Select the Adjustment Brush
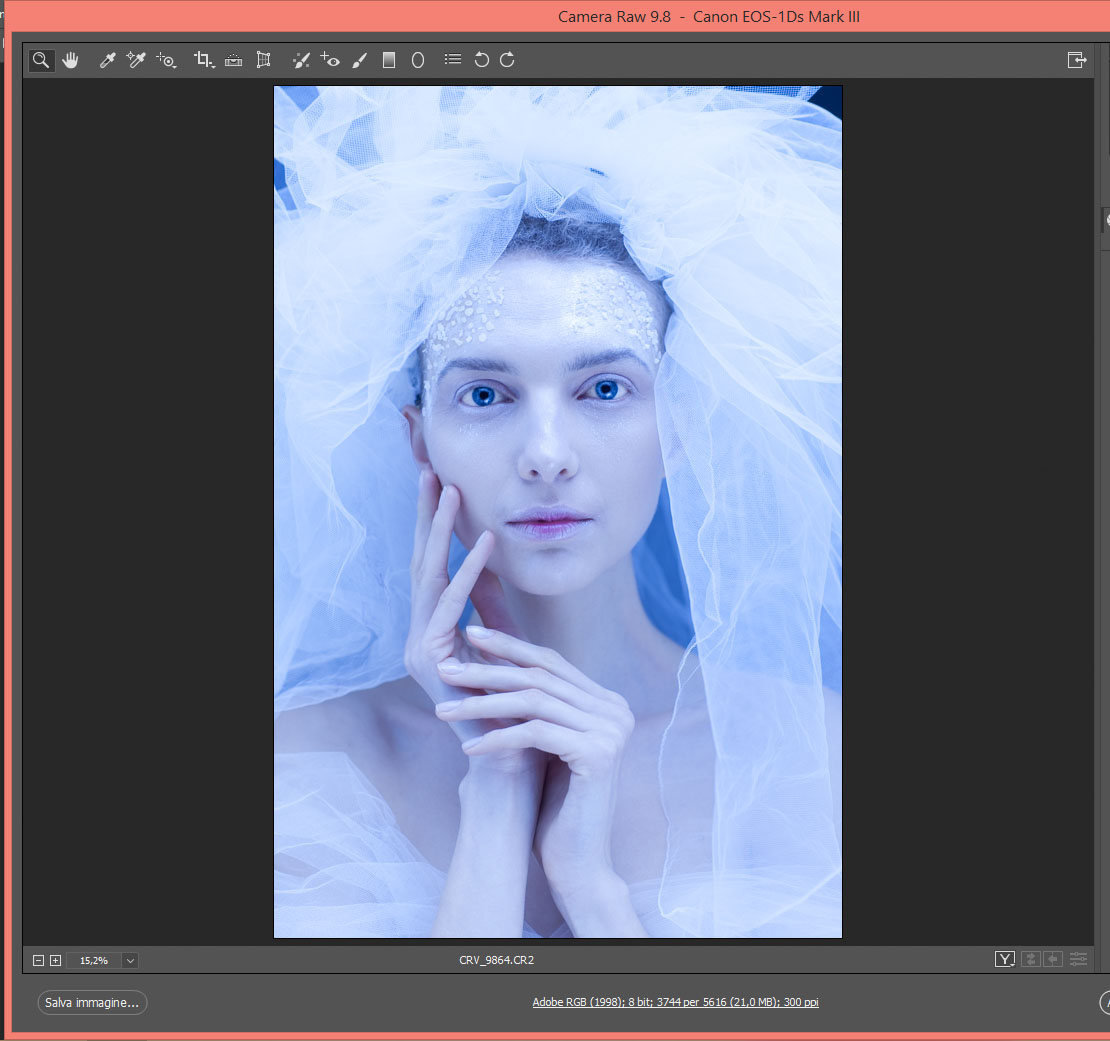This screenshot has width=1110, height=1041. point(360,60)
